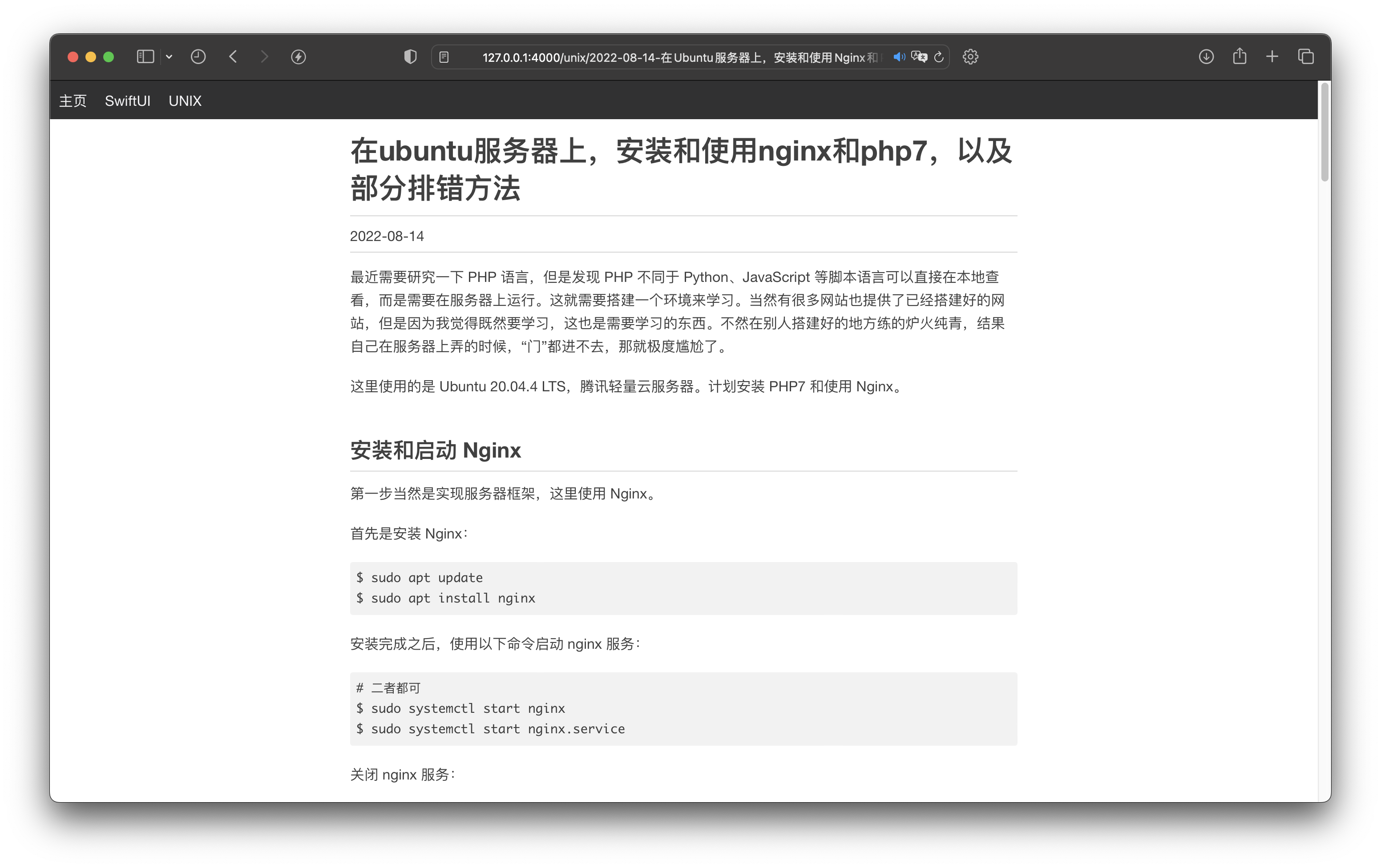Image resolution: width=1381 pixels, height=868 pixels.
Task: Go back with the left arrow
Action: 234,57
